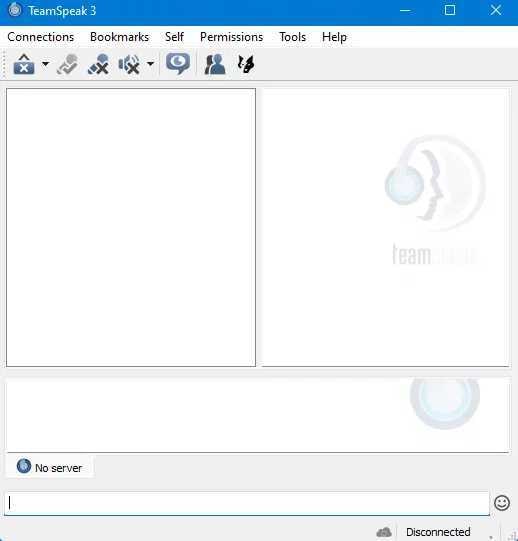Open the Permissions menu
Screen dimensions: 518x541
click(x=232, y=37)
